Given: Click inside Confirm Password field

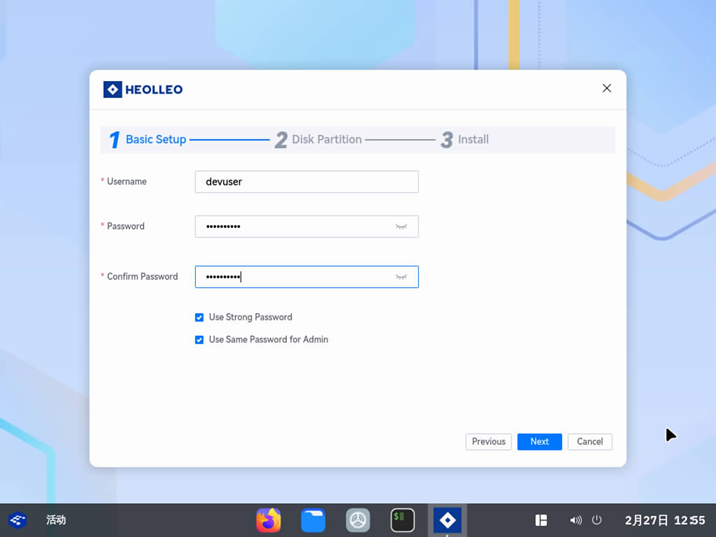Looking at the screenshot, I should point(295,277).
